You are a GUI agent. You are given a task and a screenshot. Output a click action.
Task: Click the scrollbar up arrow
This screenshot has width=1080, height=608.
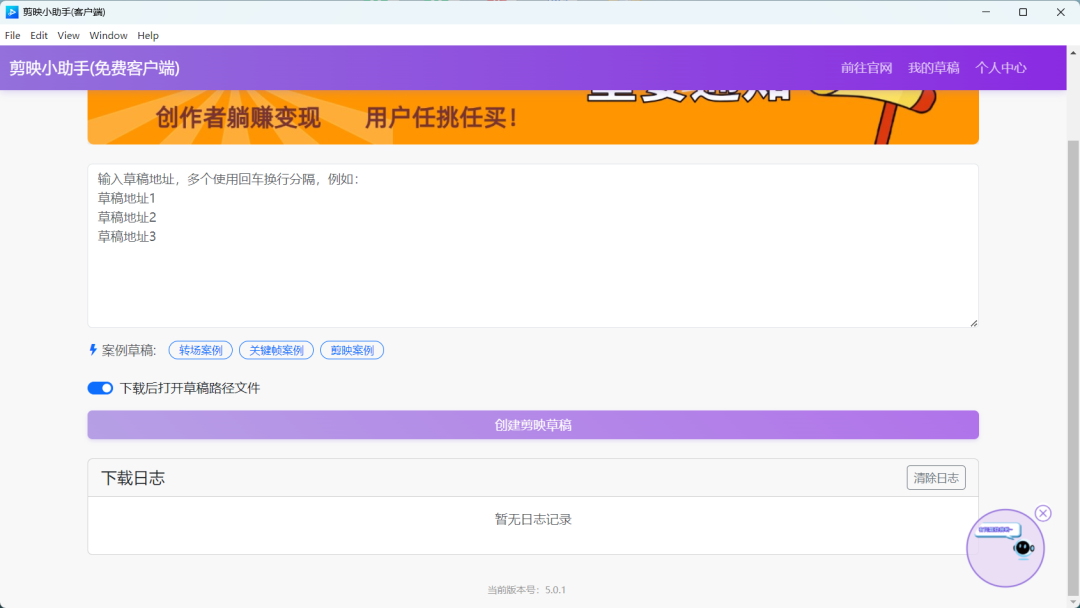coord(1073,52)
